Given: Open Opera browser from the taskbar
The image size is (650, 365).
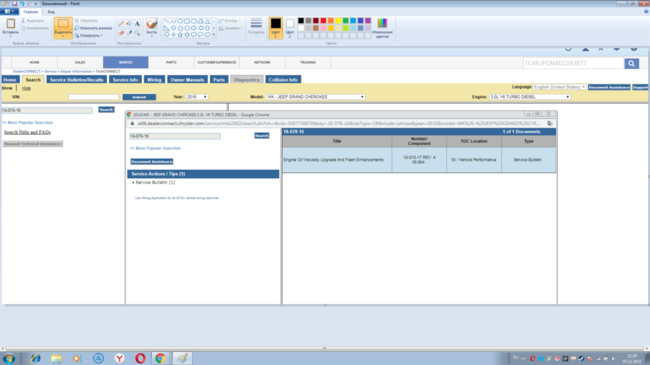Looking at the screenshot, I should click(140, 358).
